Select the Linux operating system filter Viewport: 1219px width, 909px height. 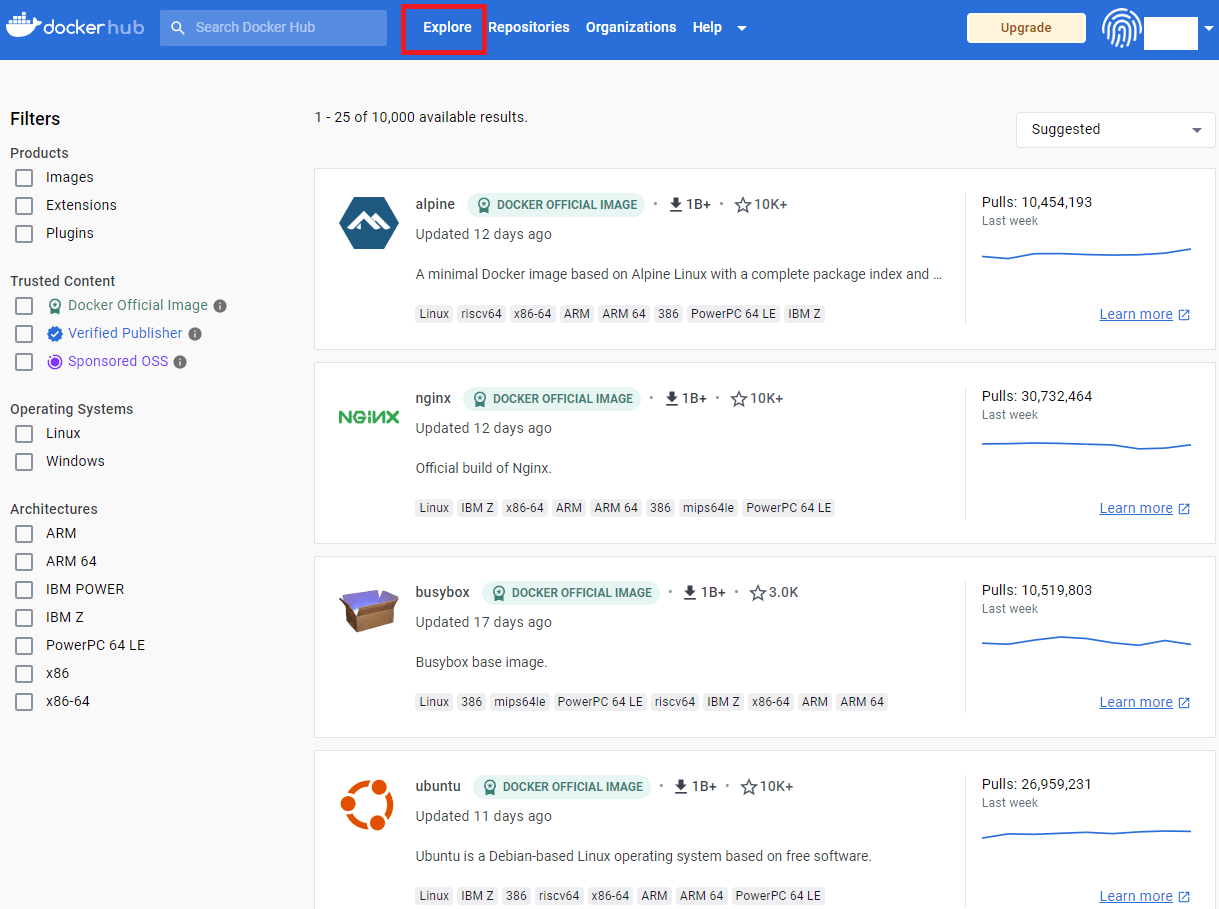tap(24, 434)
